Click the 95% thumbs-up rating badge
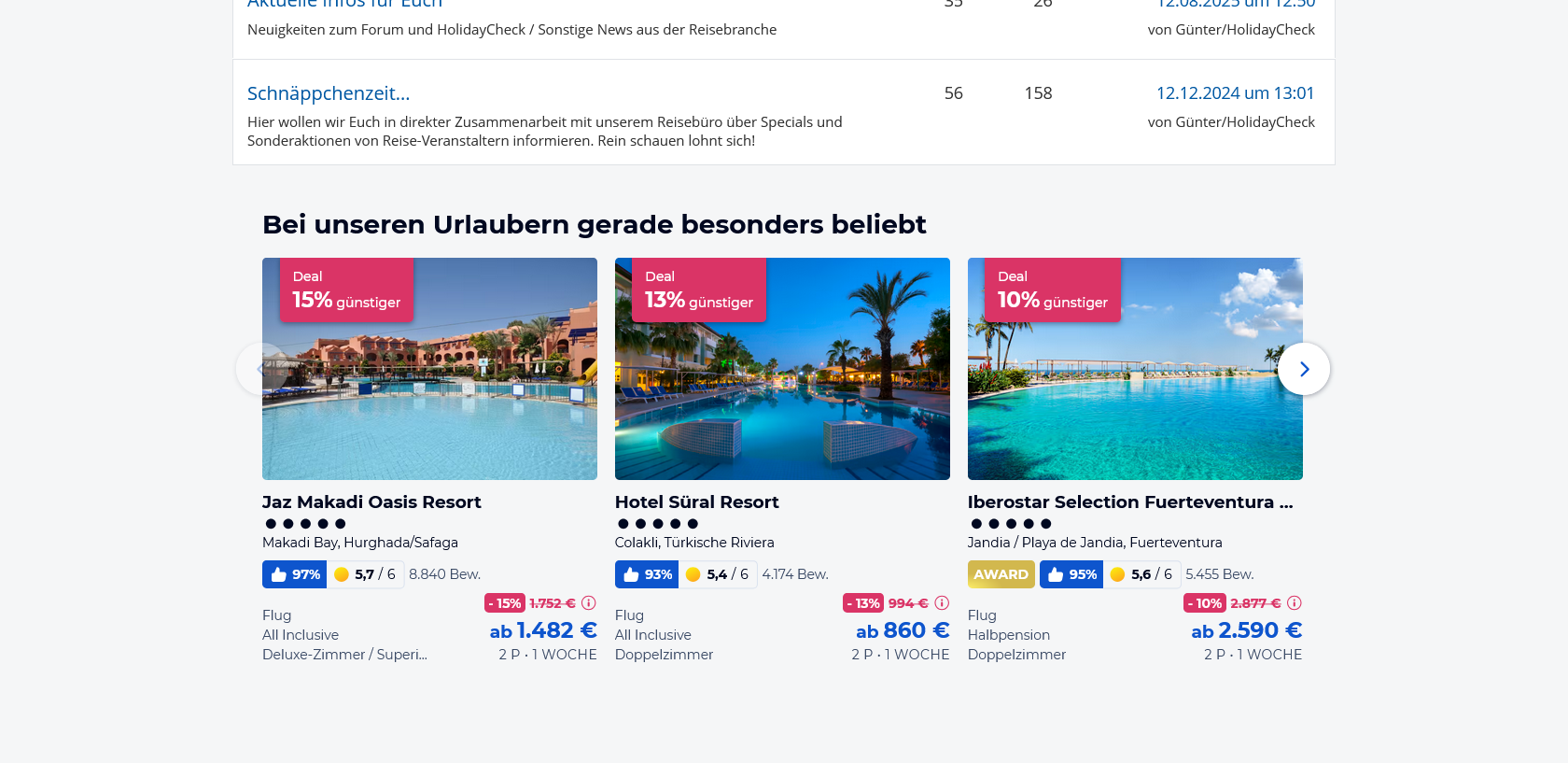The image size is (1568, 763). (1071, 574)
